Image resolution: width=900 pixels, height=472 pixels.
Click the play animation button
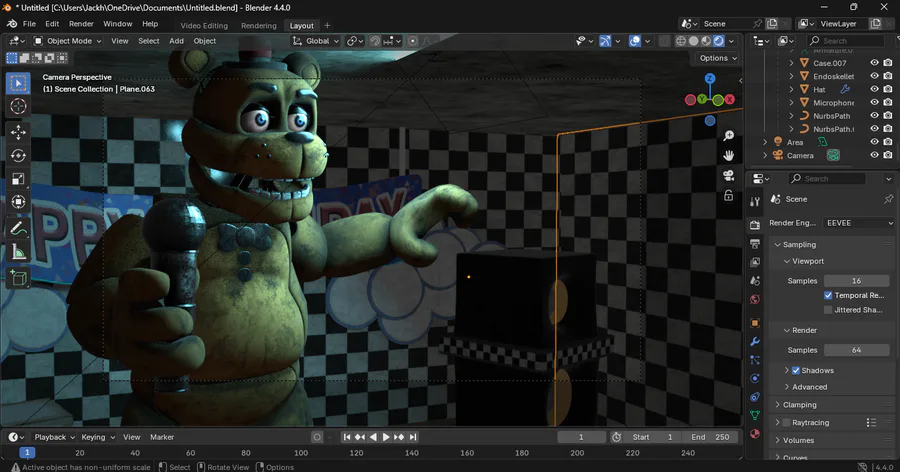[386, 437]
